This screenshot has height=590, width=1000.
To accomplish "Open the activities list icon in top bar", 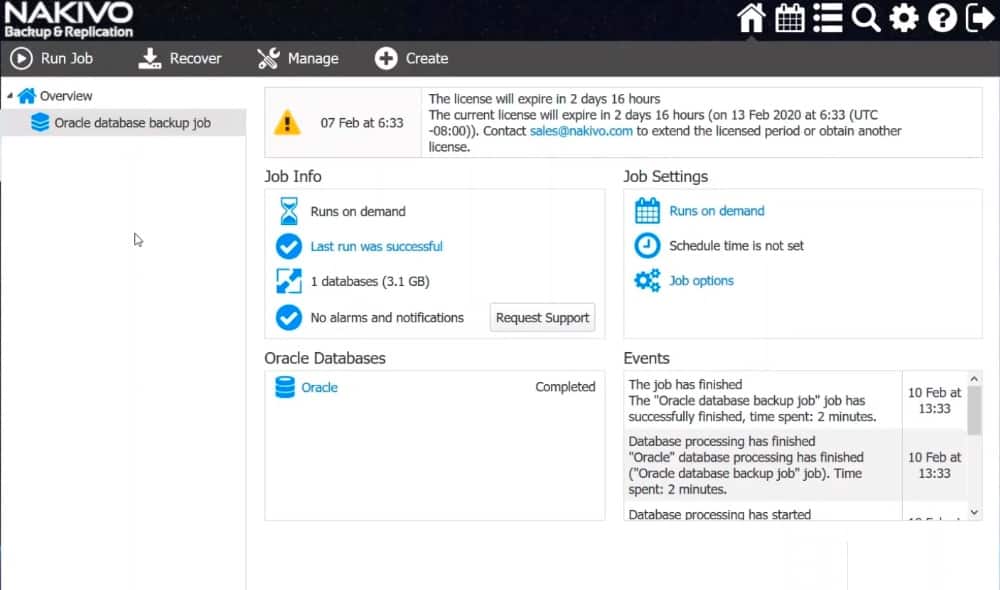I will tap(827, 18).
